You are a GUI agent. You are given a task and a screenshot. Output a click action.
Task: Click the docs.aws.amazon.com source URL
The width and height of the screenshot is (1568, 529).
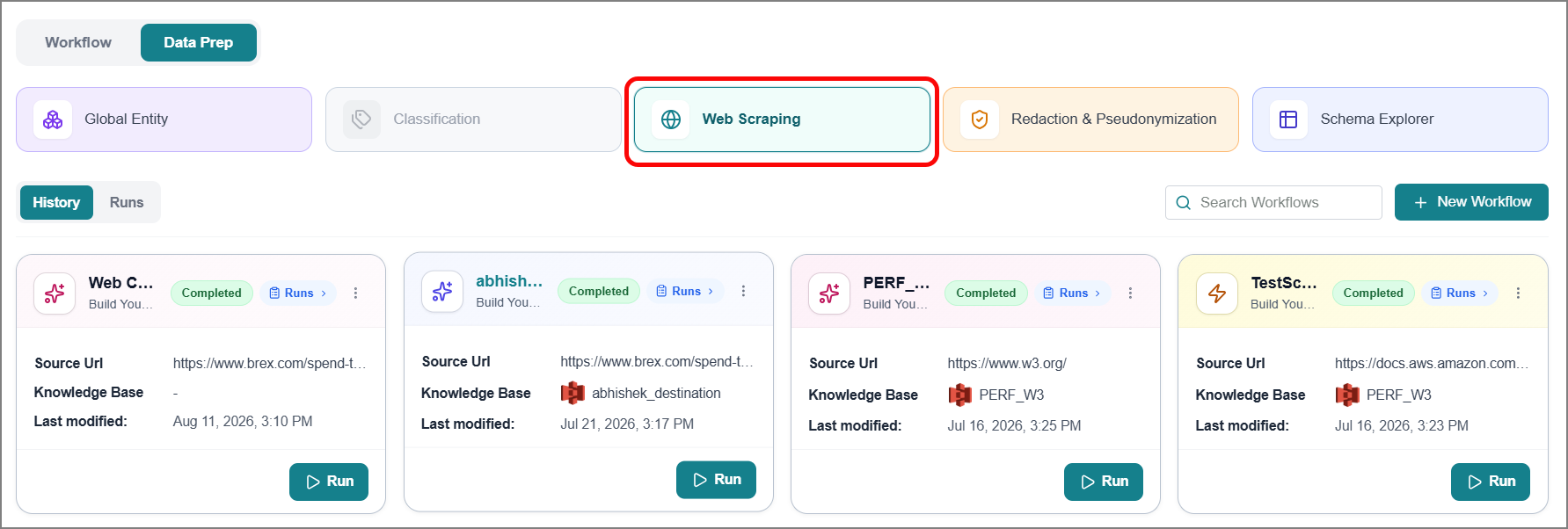click(x=1431, y=363)
